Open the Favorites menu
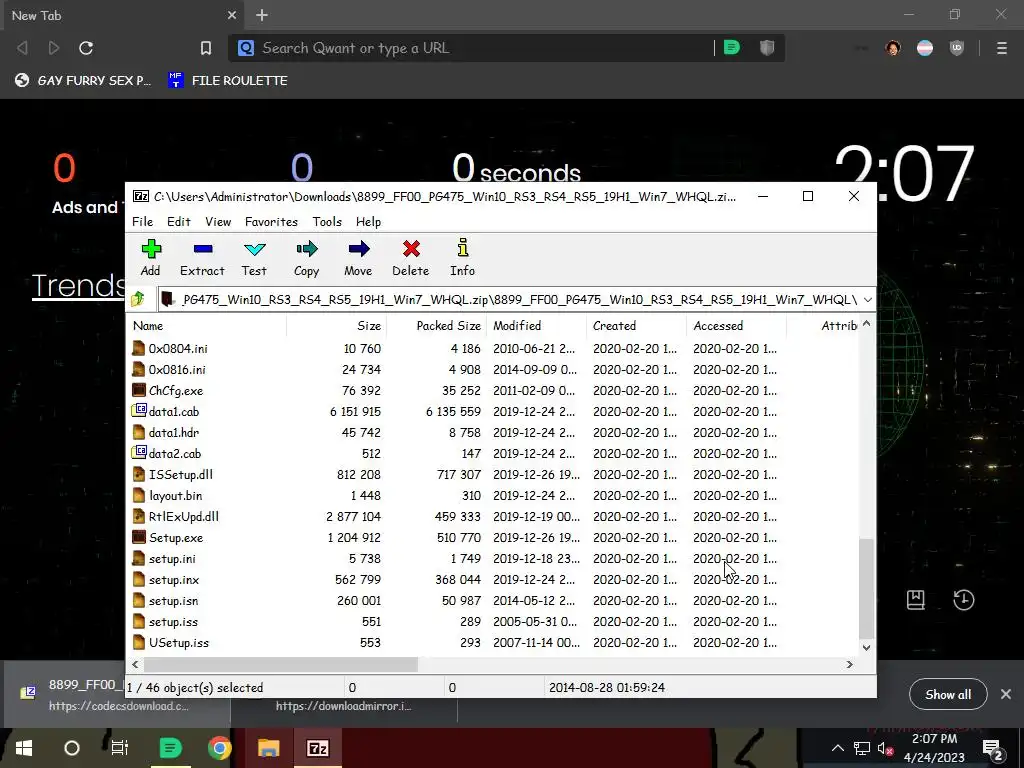 point(271,221)
